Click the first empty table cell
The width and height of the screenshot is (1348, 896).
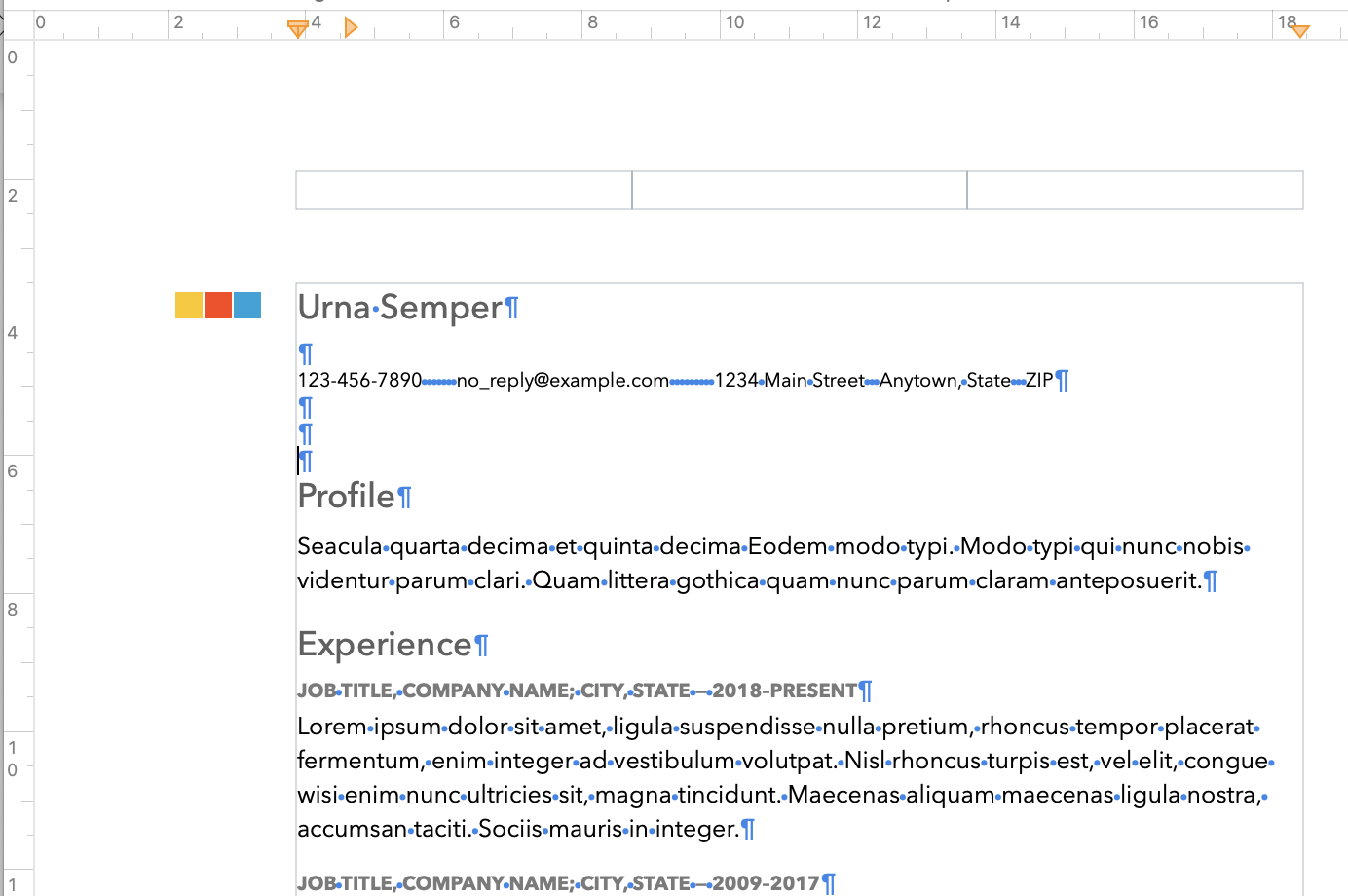click(x=464, y=191)
